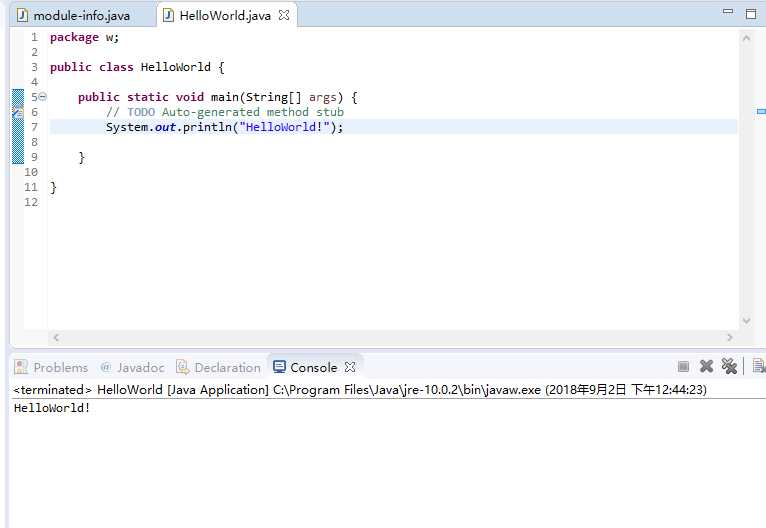This screenshot has width=766, height=528.
Task: Click the "public class HelloWorld {" line
Action: pyautogui.click(x=137, y=67)
